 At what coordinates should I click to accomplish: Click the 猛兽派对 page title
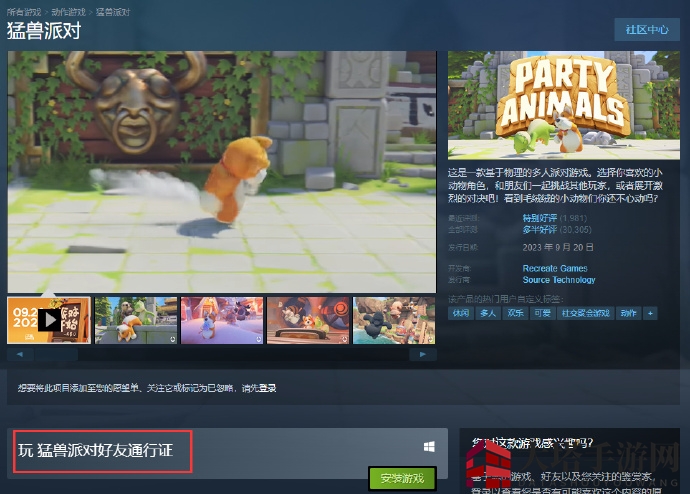pyautogui.click(x=44, y=31)
